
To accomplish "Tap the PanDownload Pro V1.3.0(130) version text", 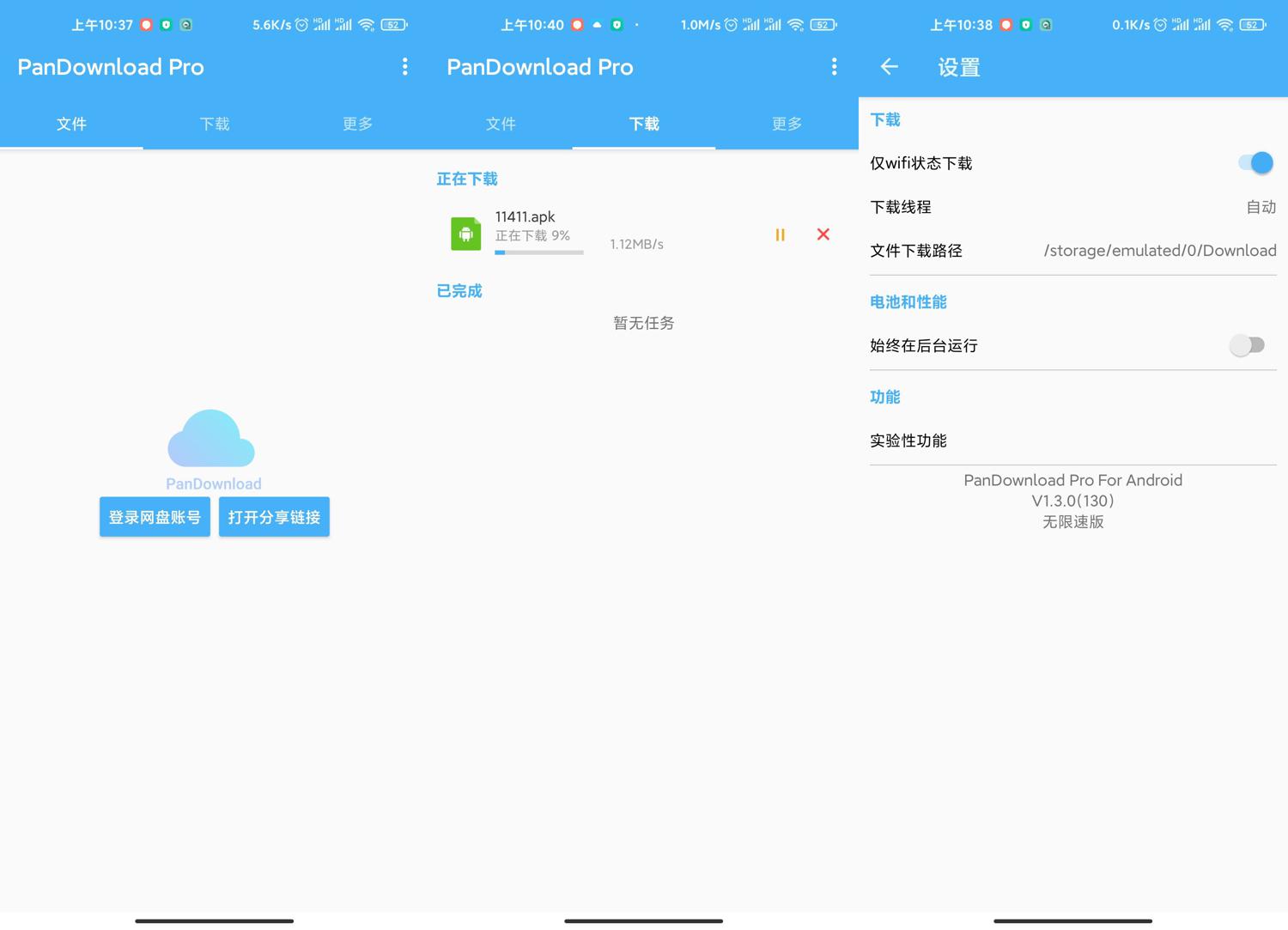I will coord(1072,501).
